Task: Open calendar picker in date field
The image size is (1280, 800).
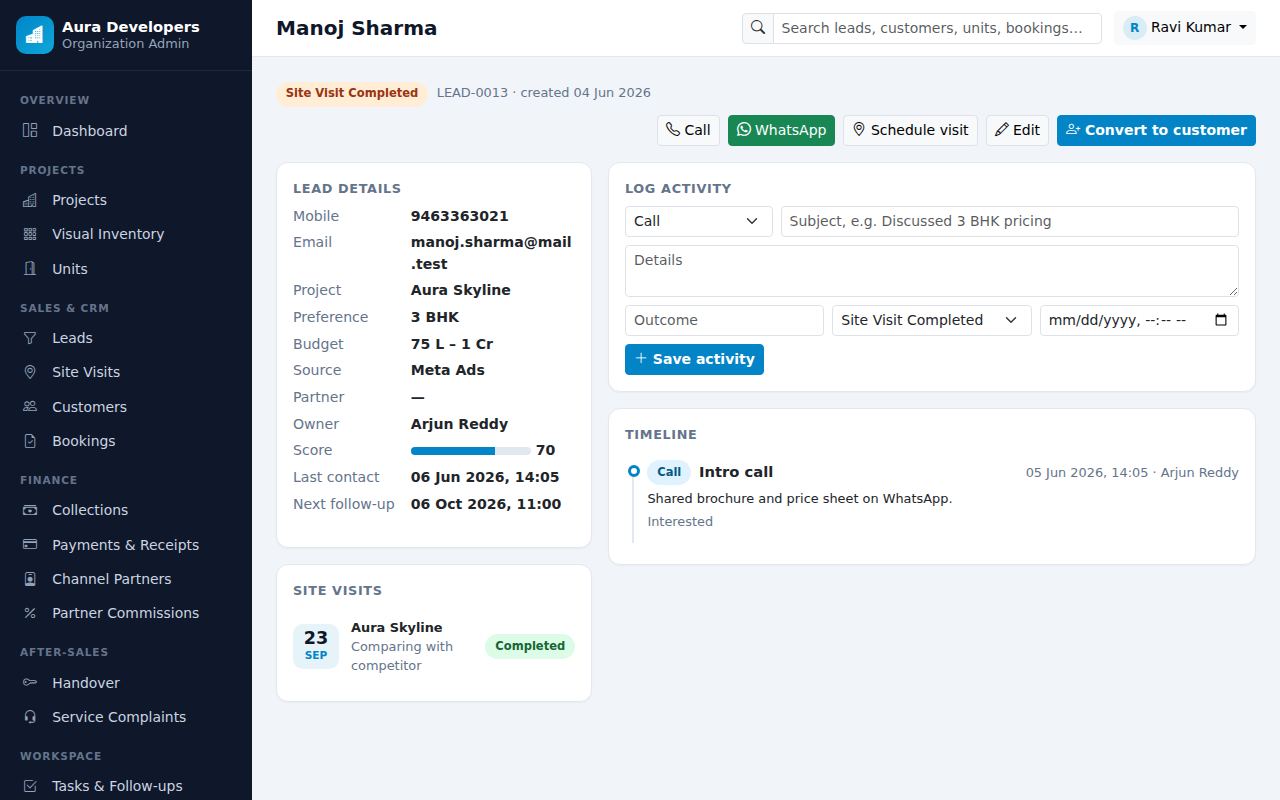Action: [x=1221, y=320]
